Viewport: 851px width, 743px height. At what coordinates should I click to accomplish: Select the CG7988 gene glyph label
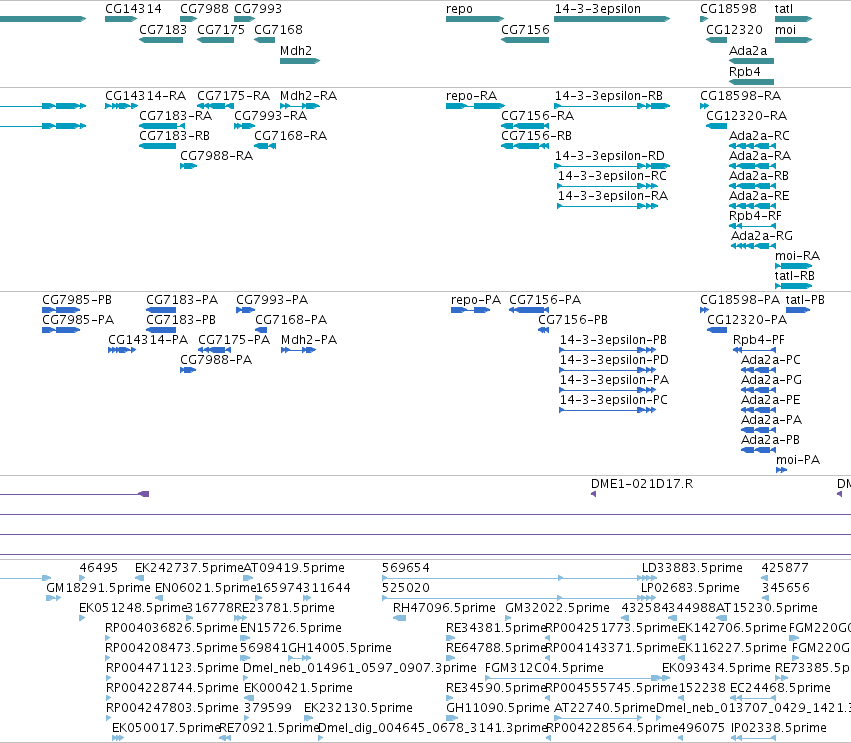point(204,9)
